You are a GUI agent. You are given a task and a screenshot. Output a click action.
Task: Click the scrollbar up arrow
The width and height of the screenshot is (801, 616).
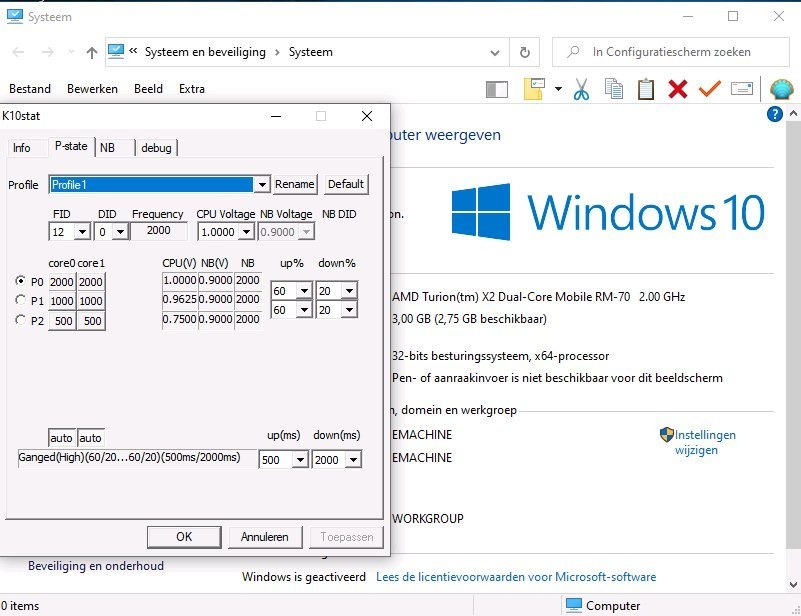click(793, 113)
